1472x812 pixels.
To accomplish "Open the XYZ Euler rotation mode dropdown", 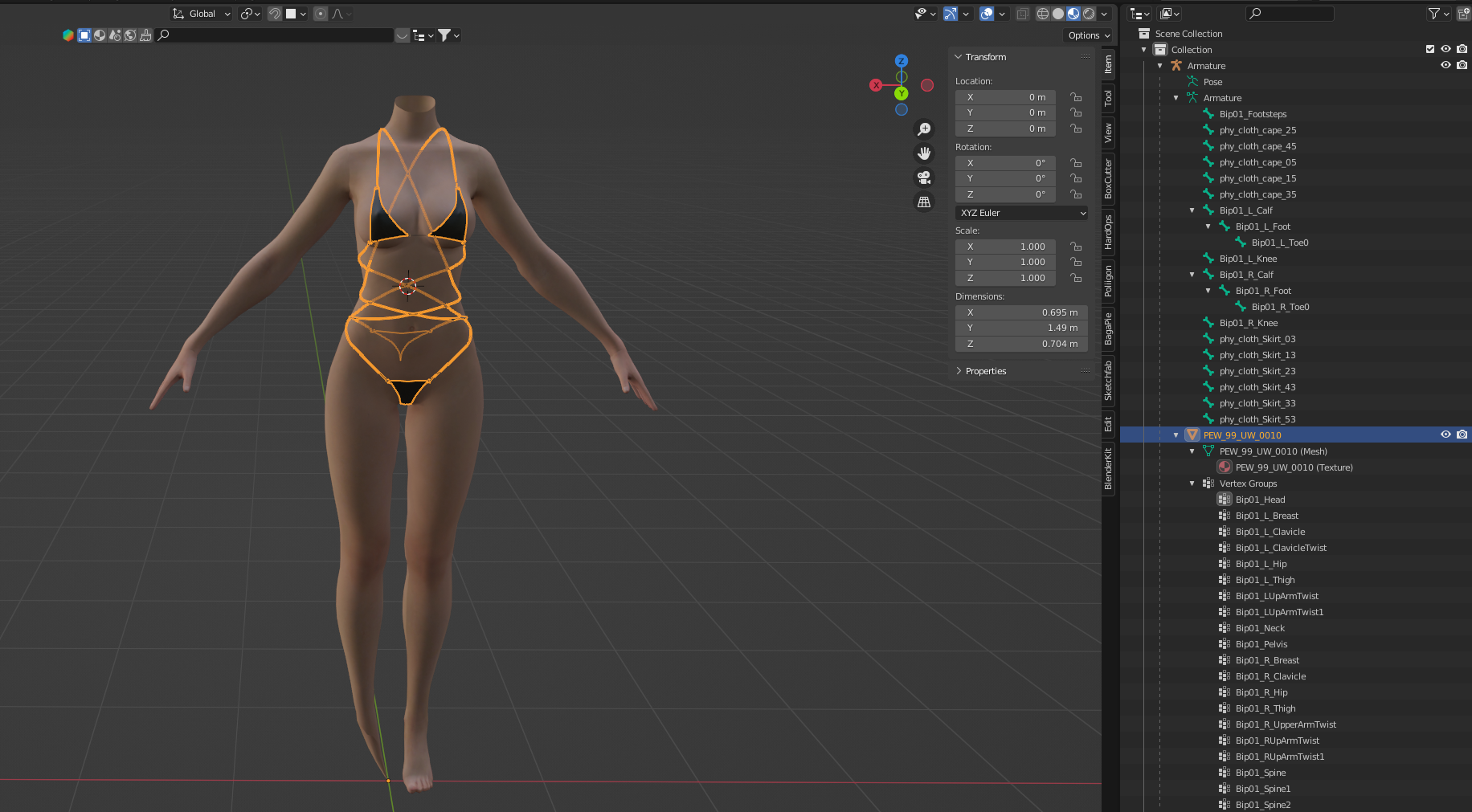I will point(1022,213).
